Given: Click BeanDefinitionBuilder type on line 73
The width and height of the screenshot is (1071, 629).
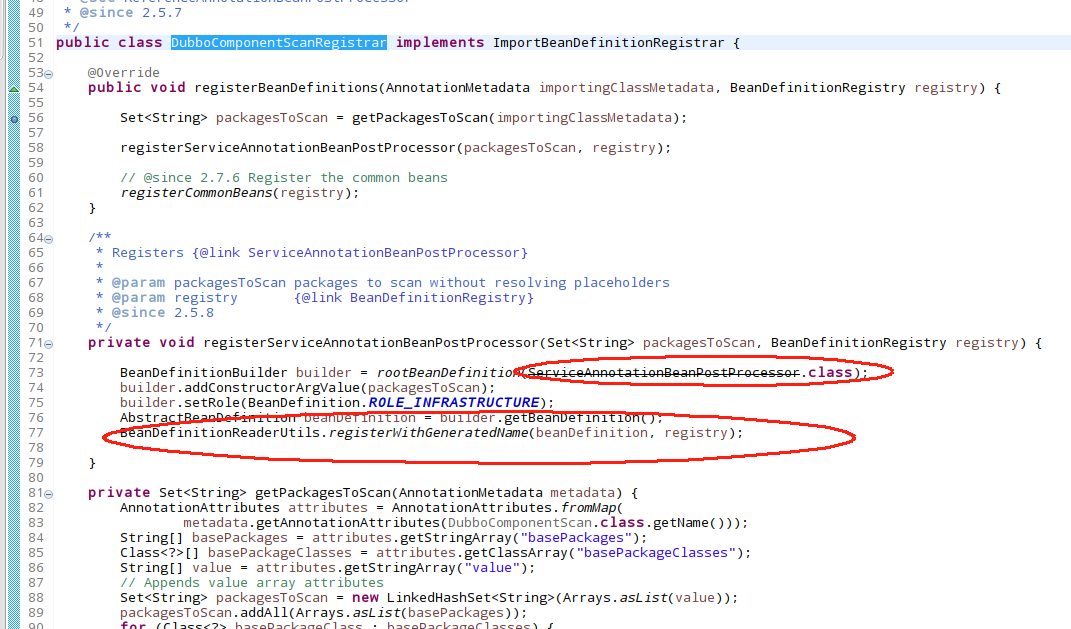Looking at the screenshot, I should pos(204,373).
